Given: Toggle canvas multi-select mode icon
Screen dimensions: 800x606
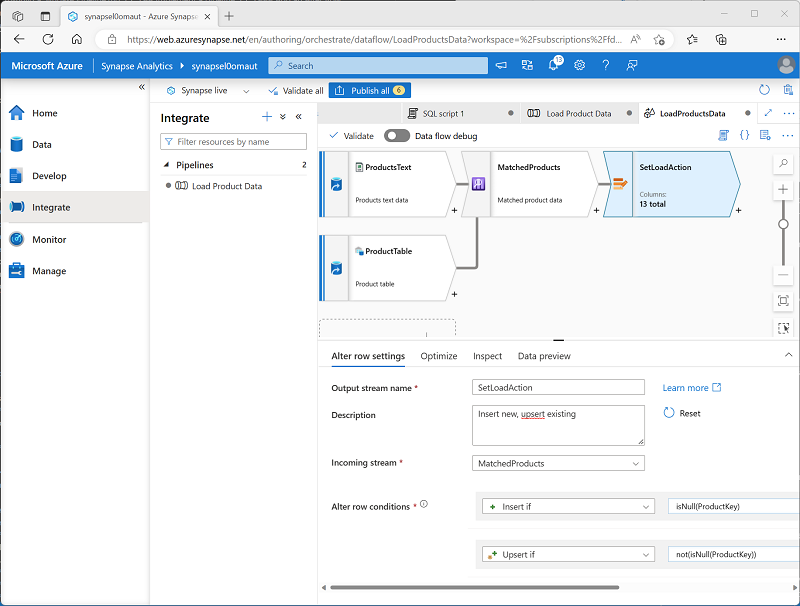Looking at the screenshot, I should (783, 327).
